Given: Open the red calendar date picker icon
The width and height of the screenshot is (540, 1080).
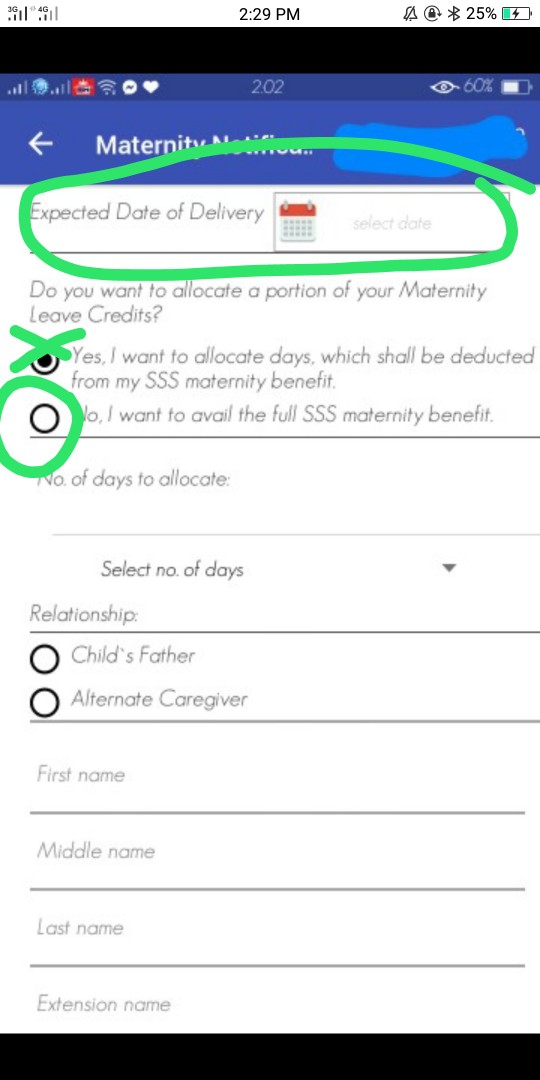Looking at the screenshot, I should (298, 221).
